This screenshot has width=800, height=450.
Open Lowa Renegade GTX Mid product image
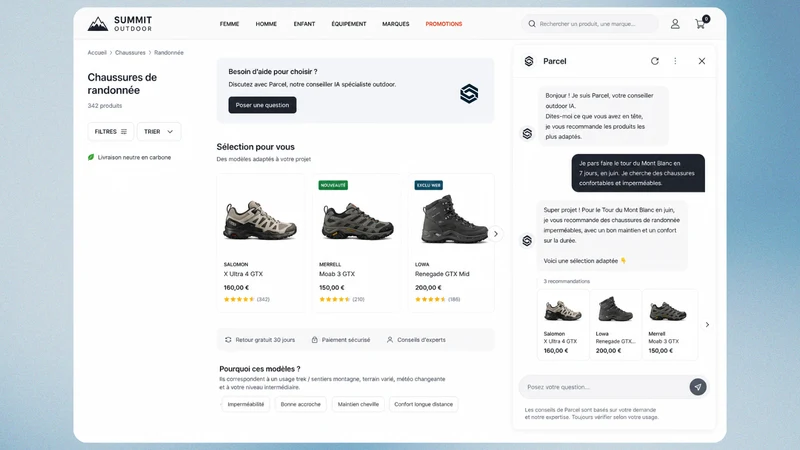click(454, 218)
